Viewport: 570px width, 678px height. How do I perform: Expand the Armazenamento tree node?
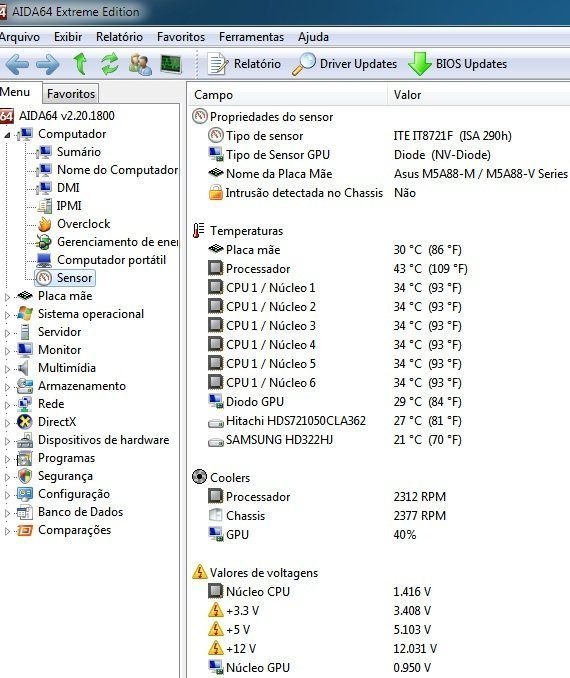tap(7, 387)
